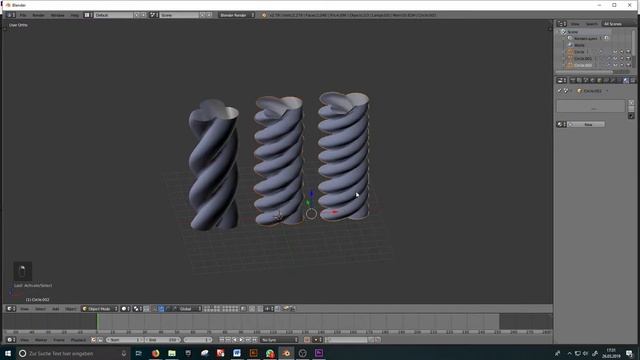Open the No Sync playback dropdown
The width and height of the screenshot is (640, 360).
click(280, 340)
